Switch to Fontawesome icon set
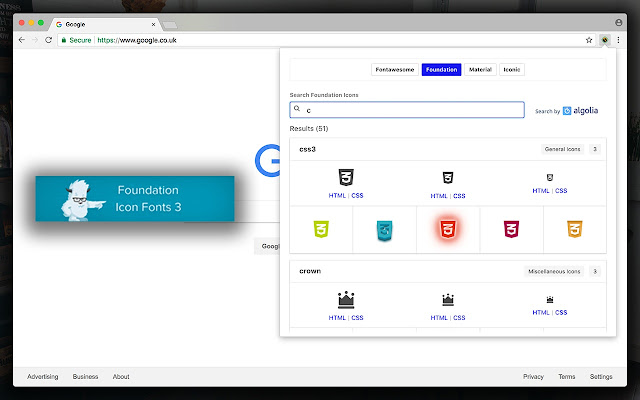Image resolution: width=640 pixels, height=400 pixels. click(x=395, y=70)
